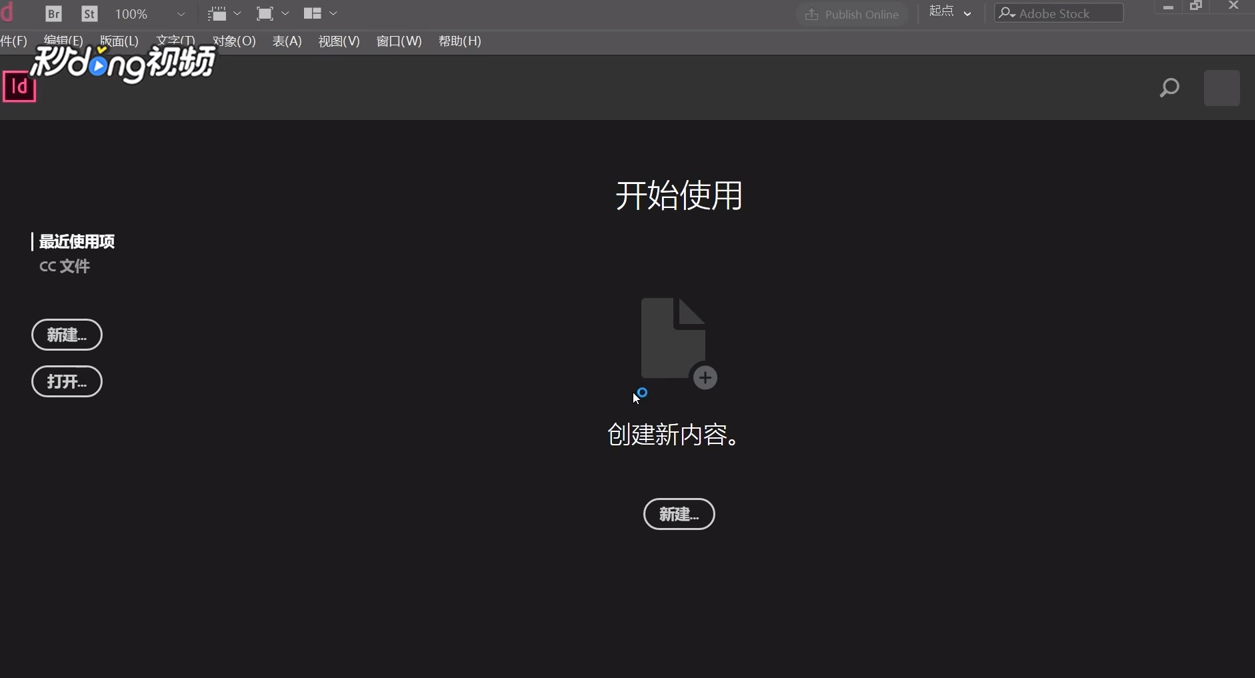
Task: Open the 起点 workspace dropdown
Action: pos(948,12)
